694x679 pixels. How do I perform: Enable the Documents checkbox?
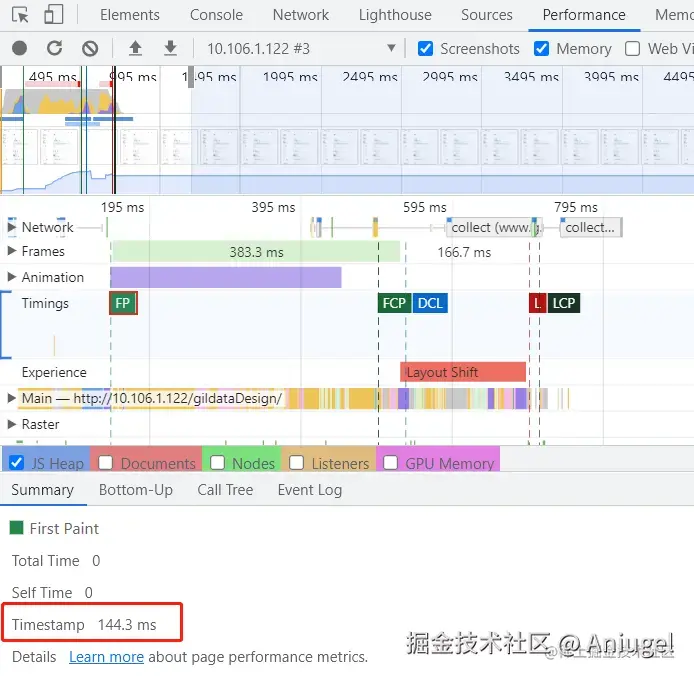point(105,463)
